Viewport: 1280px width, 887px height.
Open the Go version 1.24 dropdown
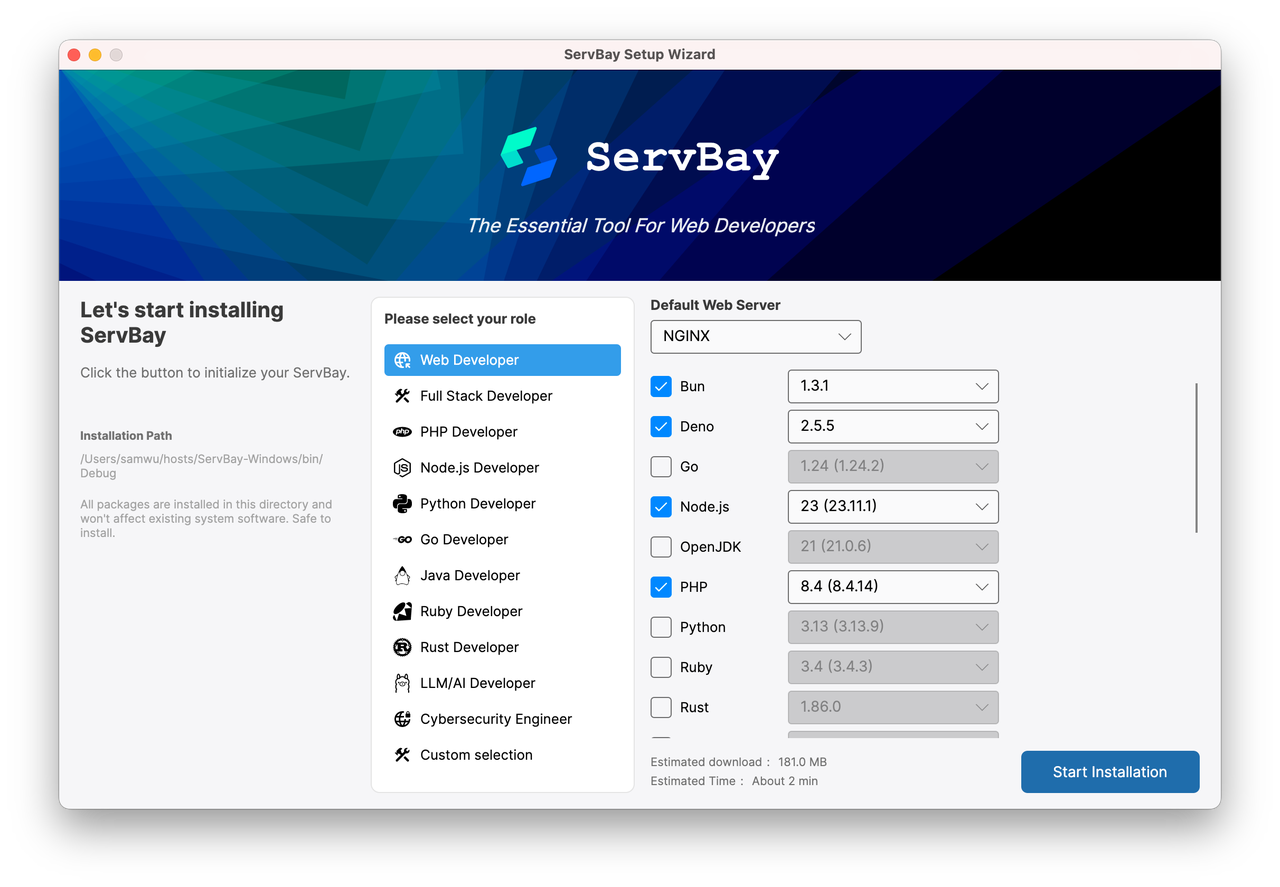893,466
